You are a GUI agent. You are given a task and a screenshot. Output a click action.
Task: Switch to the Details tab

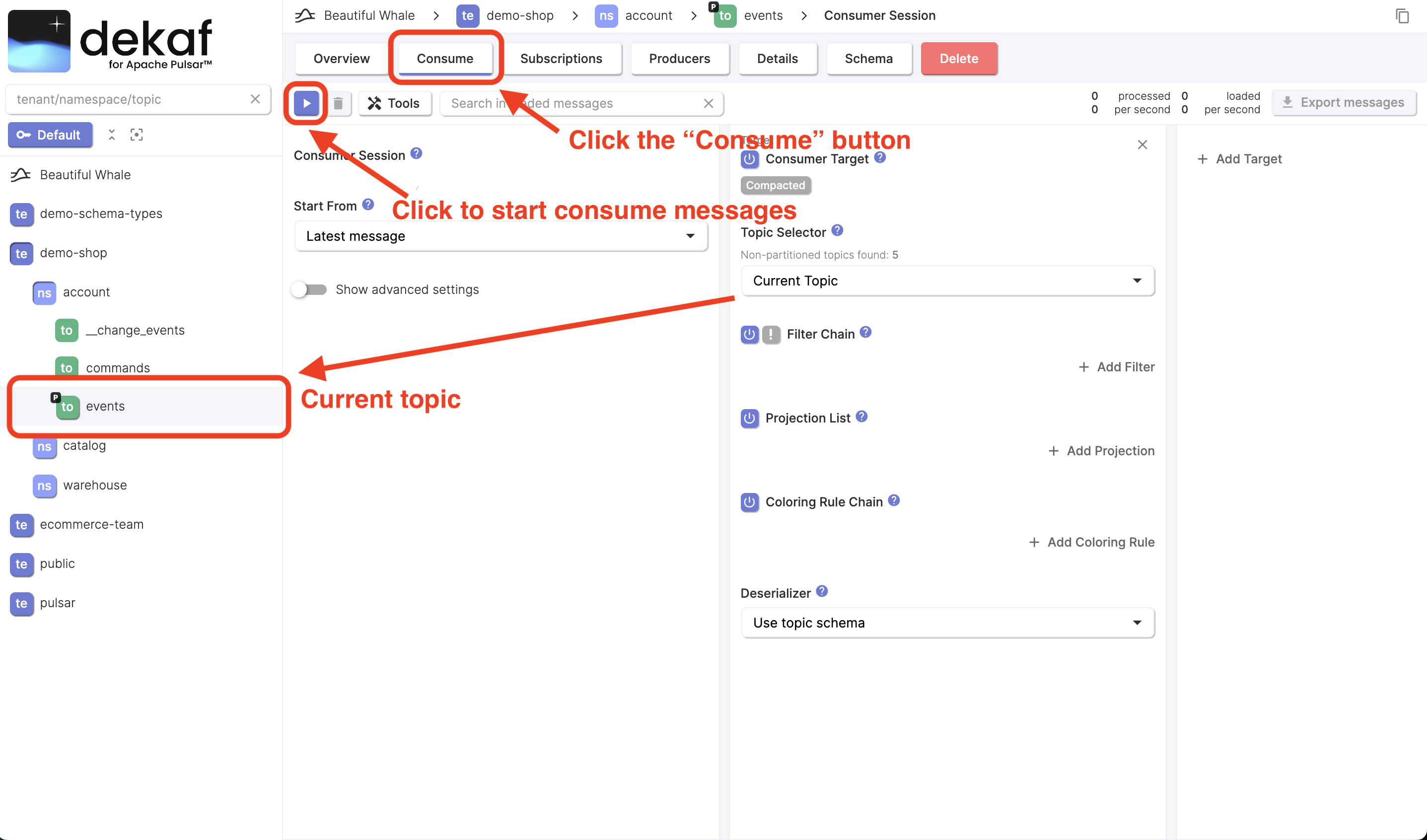click(x=778, y=58)
